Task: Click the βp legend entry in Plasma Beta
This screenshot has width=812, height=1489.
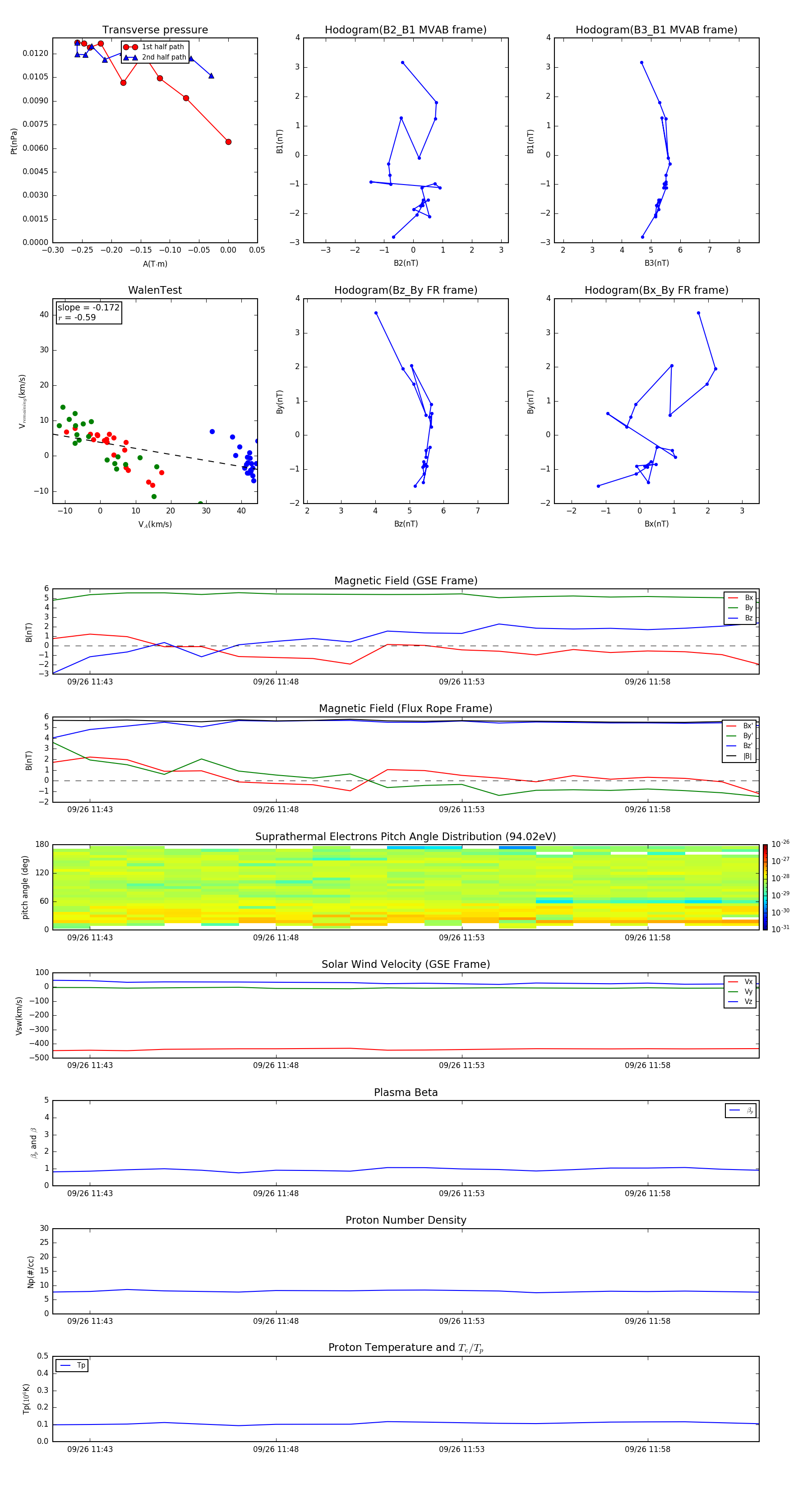Action: click(741, 1111)
